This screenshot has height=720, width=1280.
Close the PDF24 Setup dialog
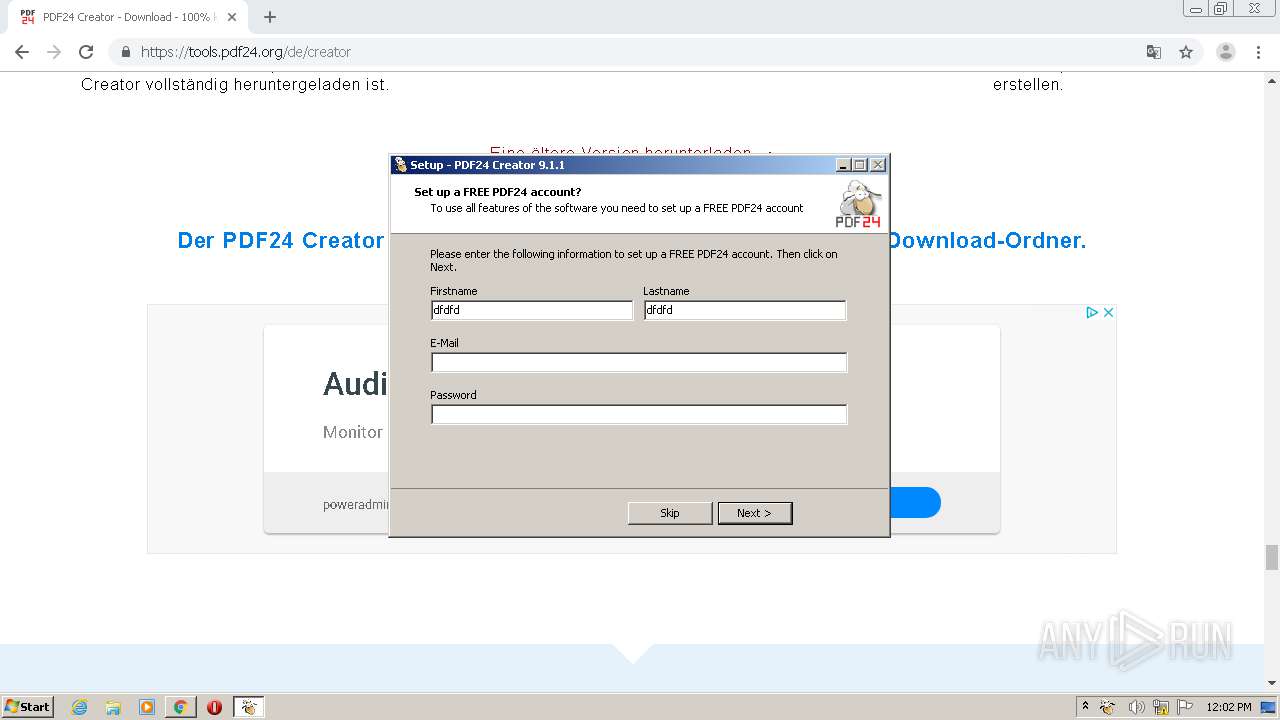click(x=878, y=165)
